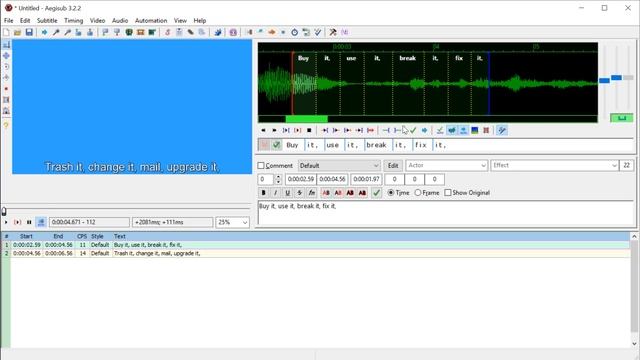Cancel karaoke split with the red X button
The image size is (640, 360).
264,144
